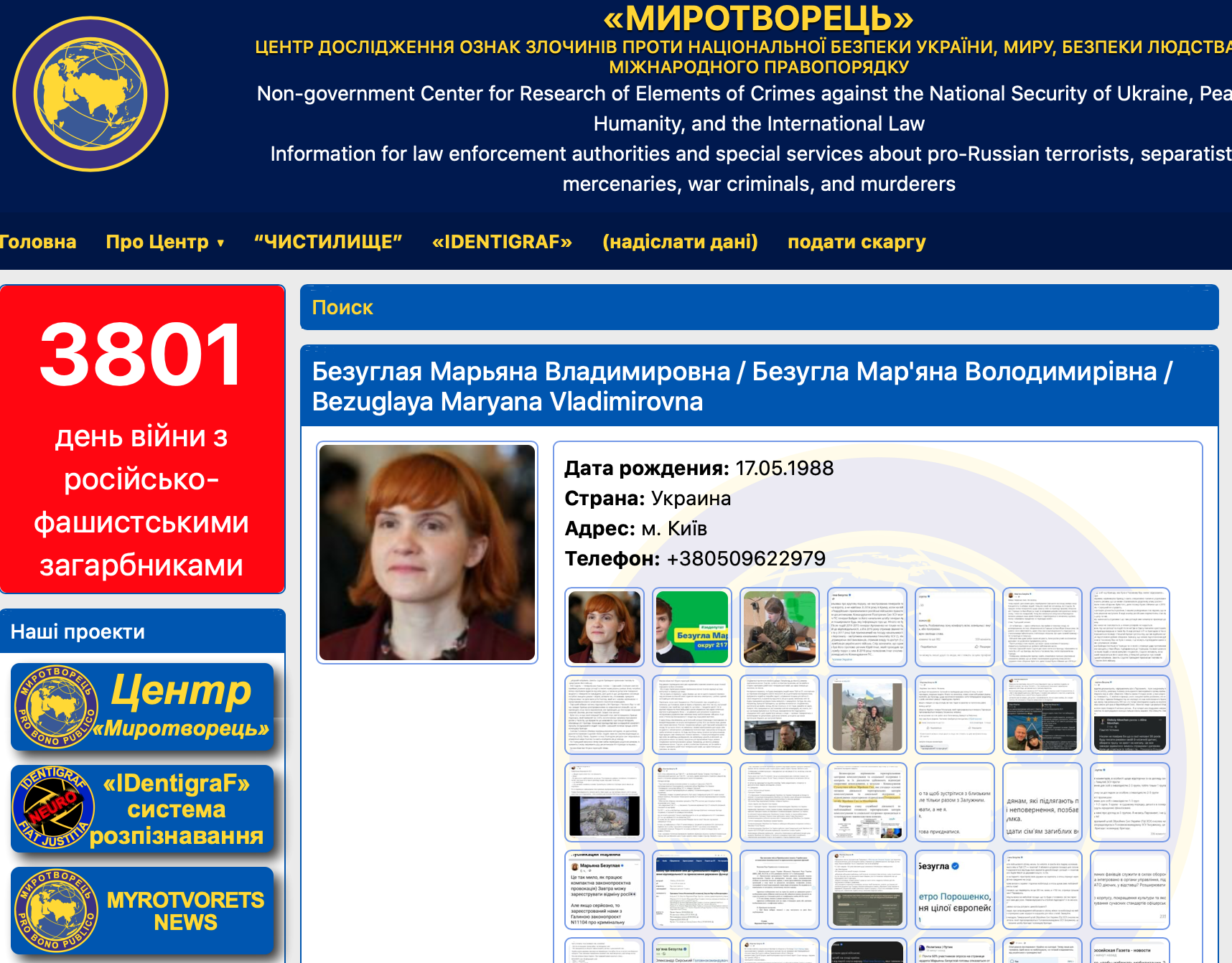Image resolution: width=1232 pixels, height=963 pixels.
Task: Click the birth date 17.05.1988
Action: [784, 468]
